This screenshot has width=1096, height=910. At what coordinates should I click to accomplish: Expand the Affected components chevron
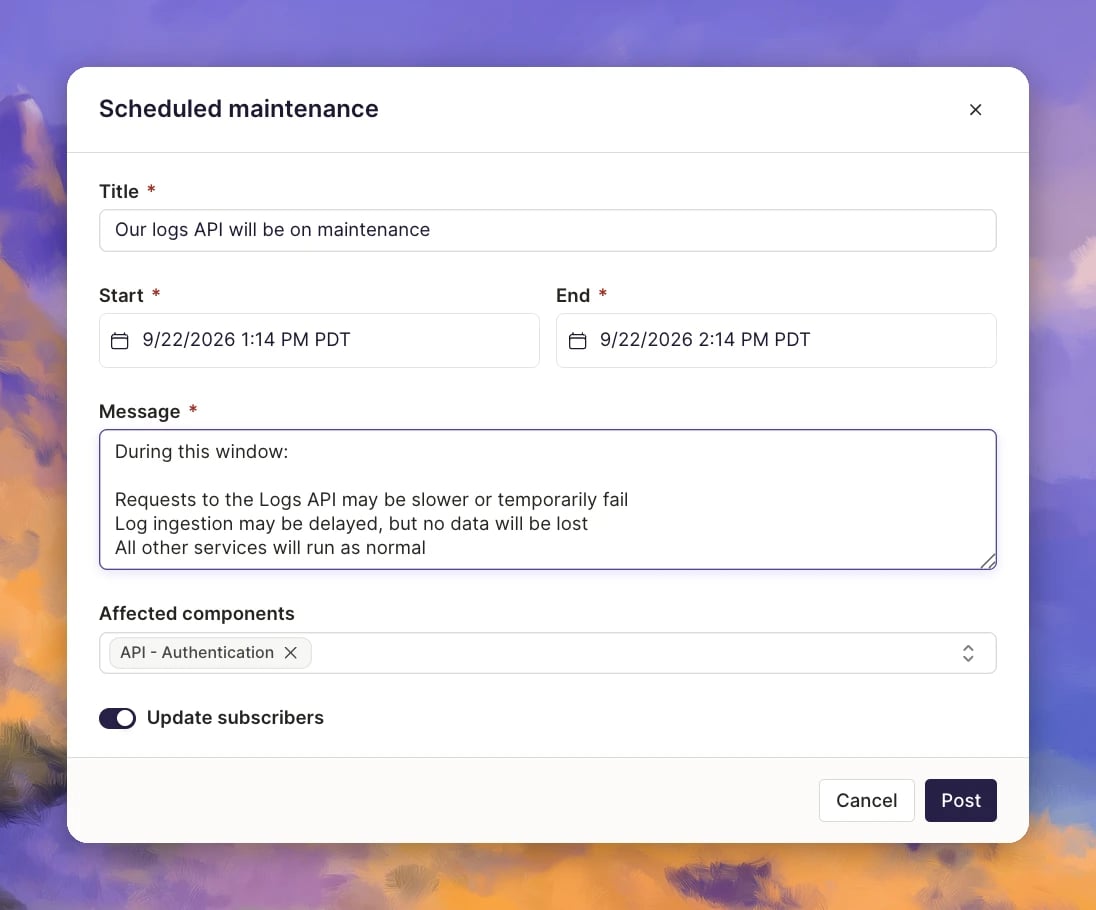pos(968,653)
